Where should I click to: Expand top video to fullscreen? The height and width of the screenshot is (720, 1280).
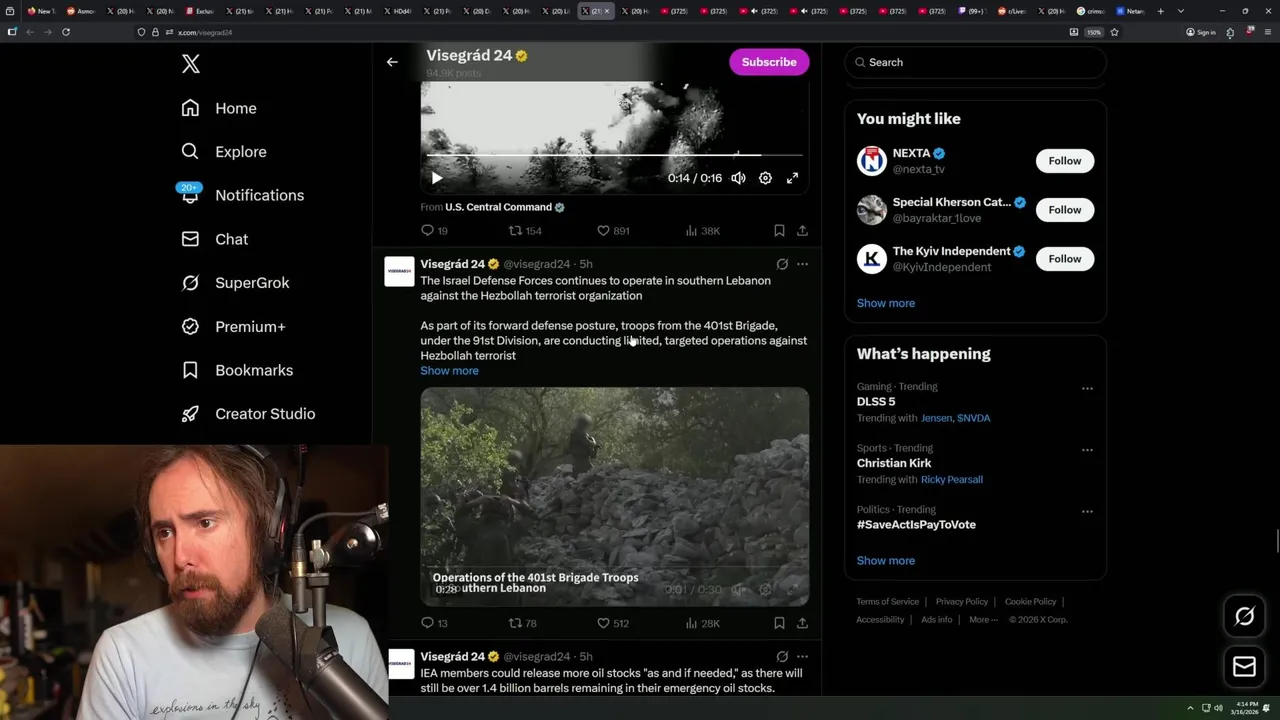click(792, 178)
